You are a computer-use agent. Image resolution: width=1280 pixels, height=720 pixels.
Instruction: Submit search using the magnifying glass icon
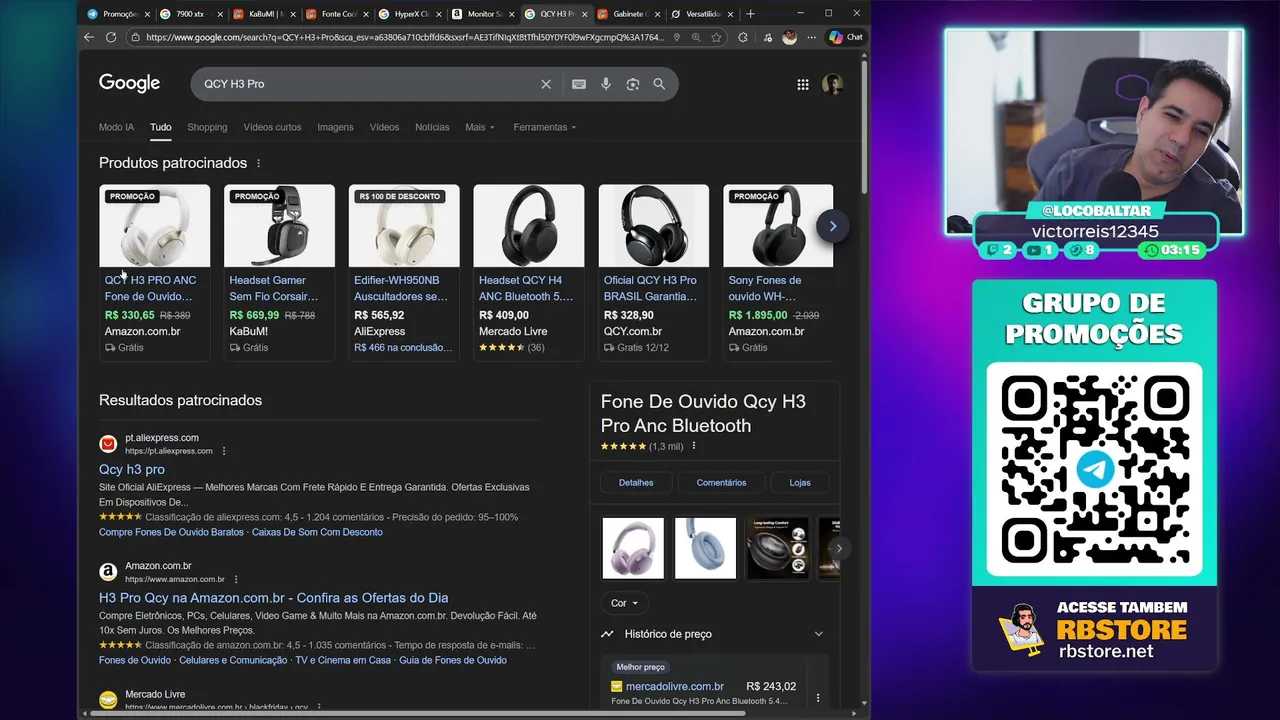(x=659, y=84)
